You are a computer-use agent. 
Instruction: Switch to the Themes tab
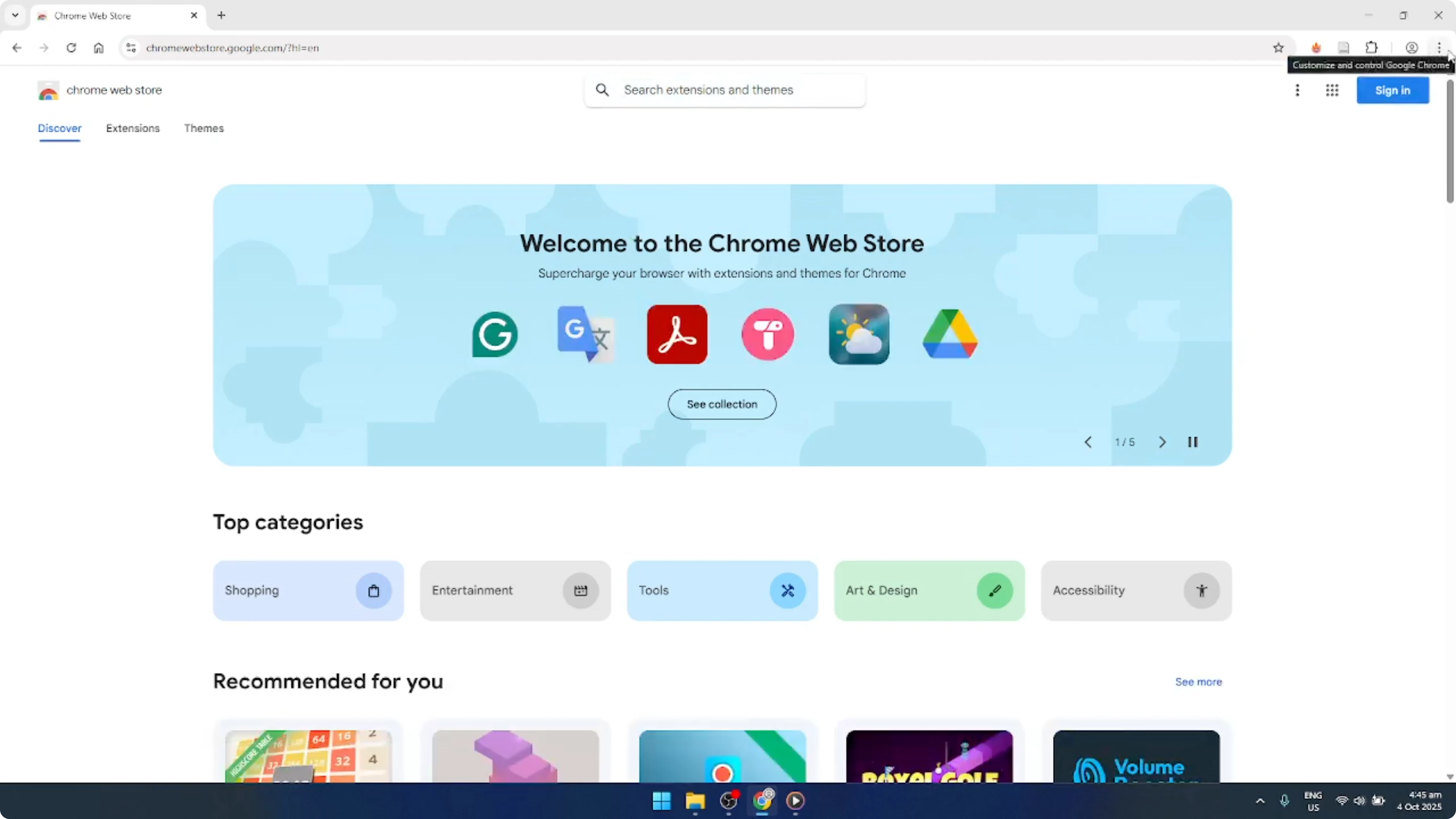pyautogui.click(x=204, y=128)
